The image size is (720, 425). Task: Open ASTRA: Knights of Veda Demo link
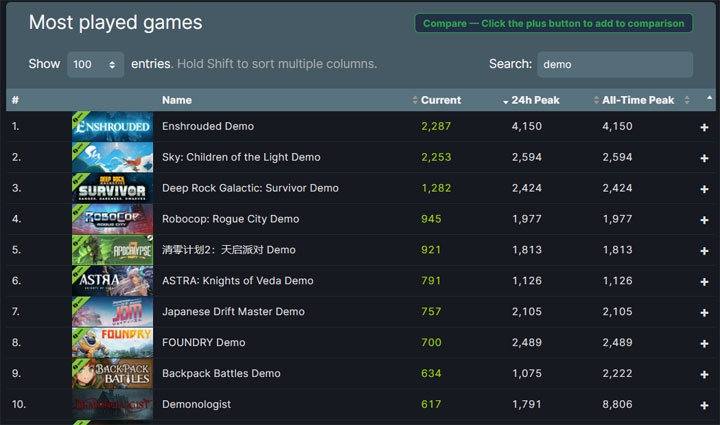coord(237,281)
